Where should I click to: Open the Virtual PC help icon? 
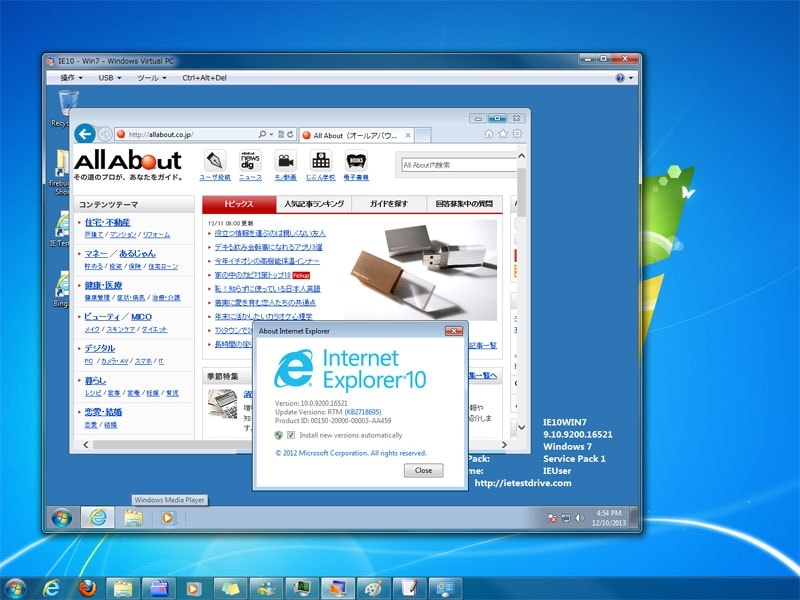(x=620, y=78)
